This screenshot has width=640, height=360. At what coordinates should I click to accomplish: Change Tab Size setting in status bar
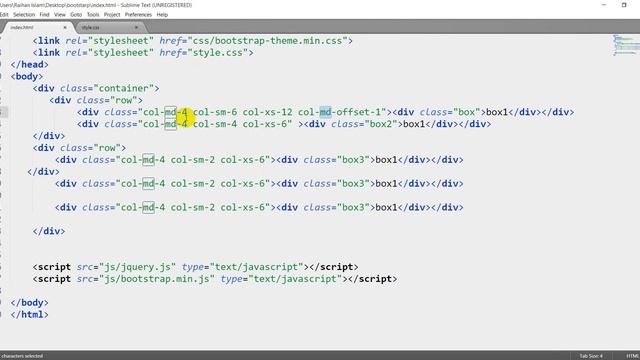click(x=591, y=356)
